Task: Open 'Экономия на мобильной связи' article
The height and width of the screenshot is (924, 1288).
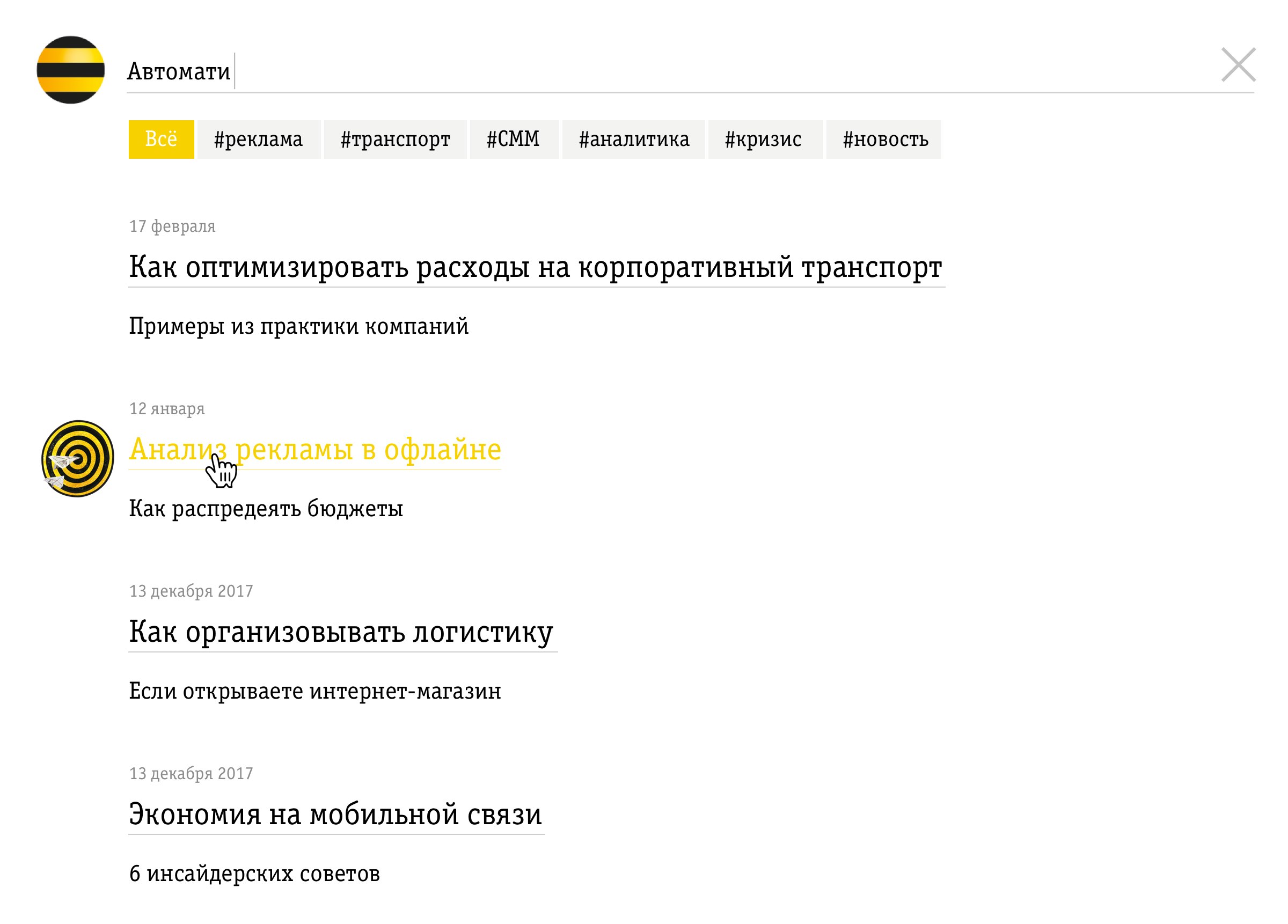Action: (335, 813)
